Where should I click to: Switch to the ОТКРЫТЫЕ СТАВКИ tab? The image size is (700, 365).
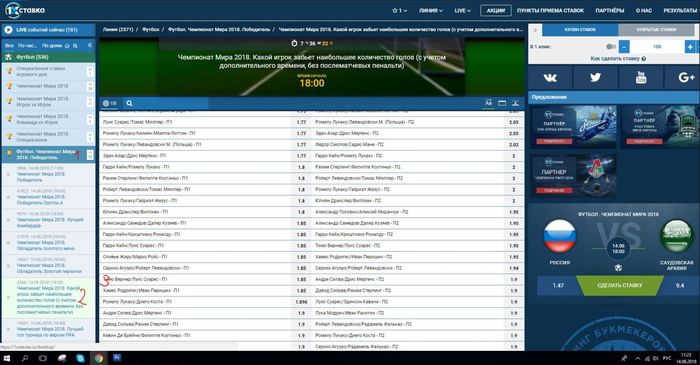tap(656, 29)
